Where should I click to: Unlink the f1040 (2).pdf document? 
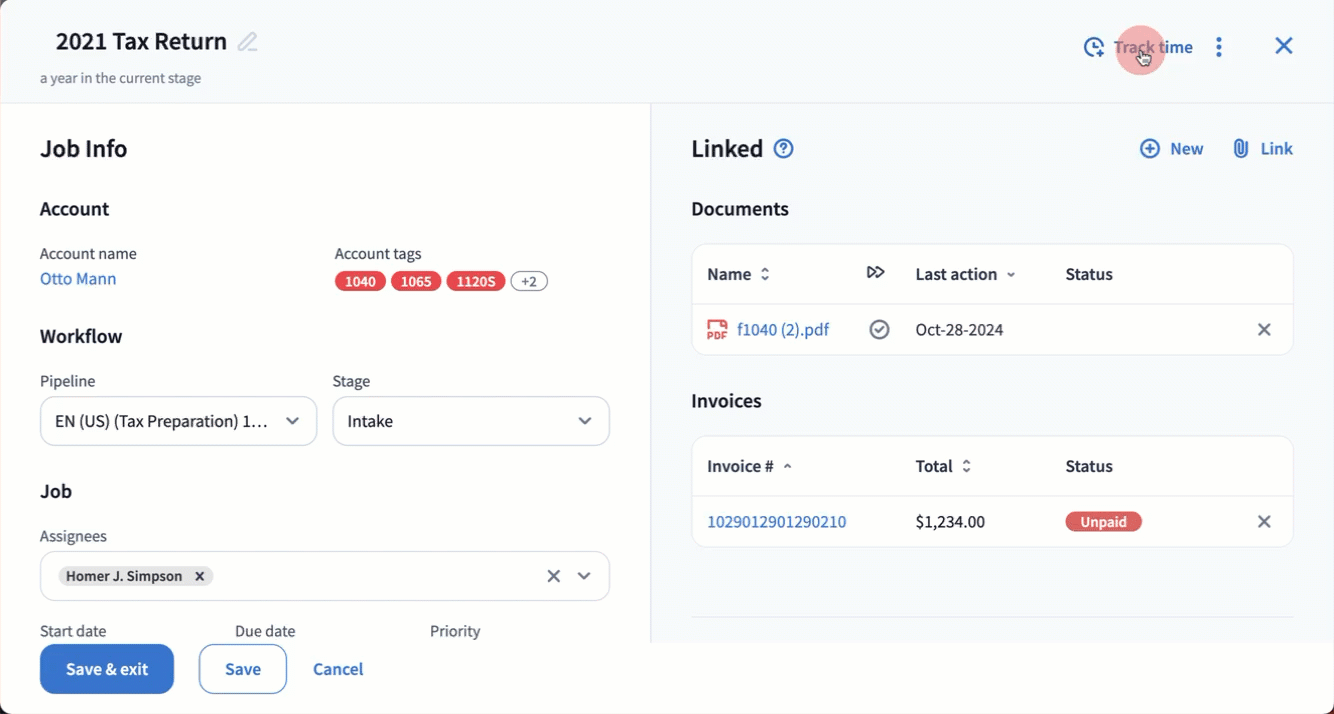point(1264,330)
